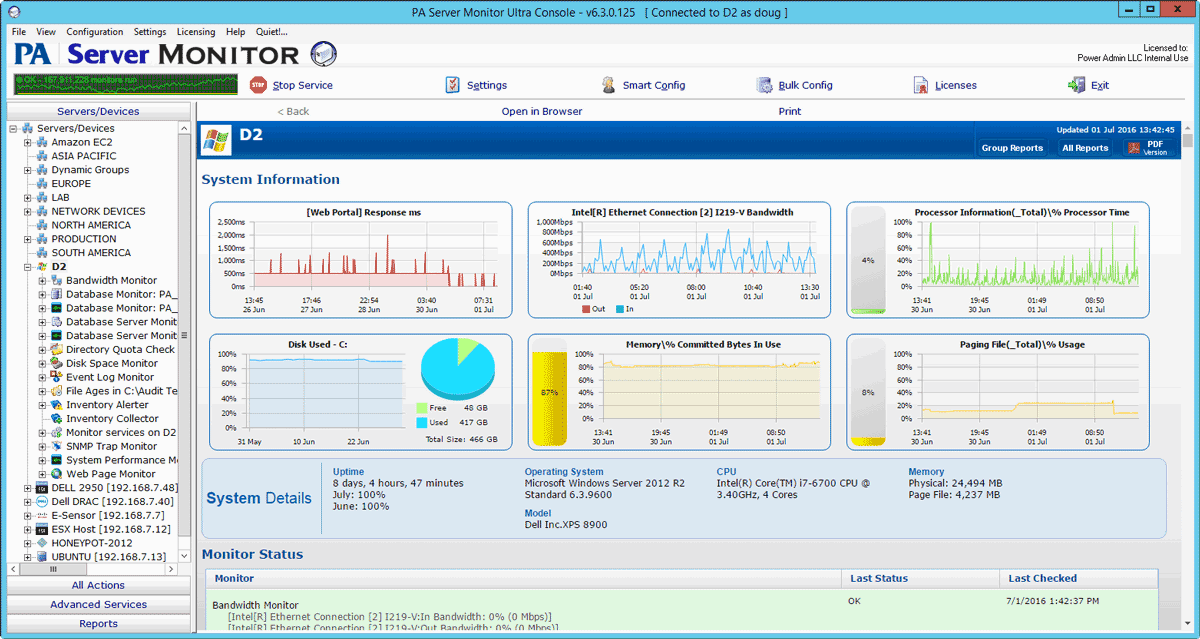This screenshot has width=1200, height=639.
Task: Click the PDF Version icon
Action: point(1134,148)
